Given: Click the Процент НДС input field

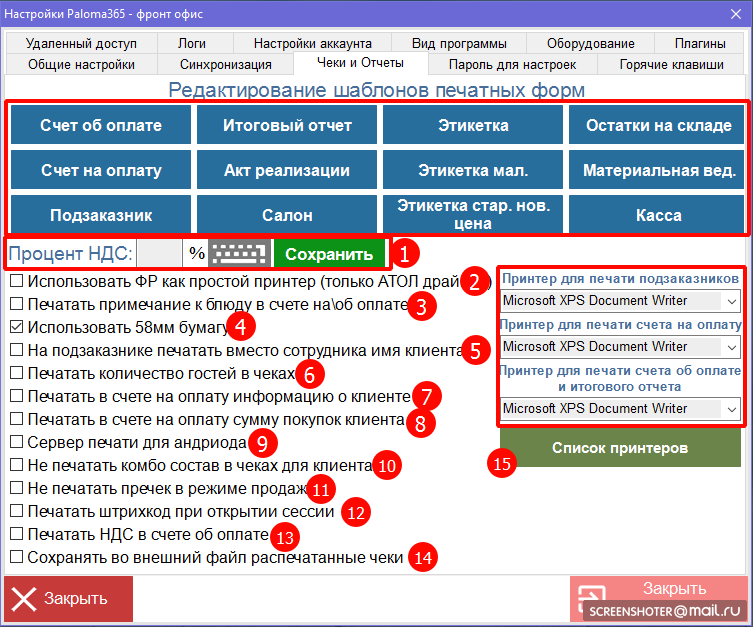Looking at the screenshot, I should [x=159, y=254].
